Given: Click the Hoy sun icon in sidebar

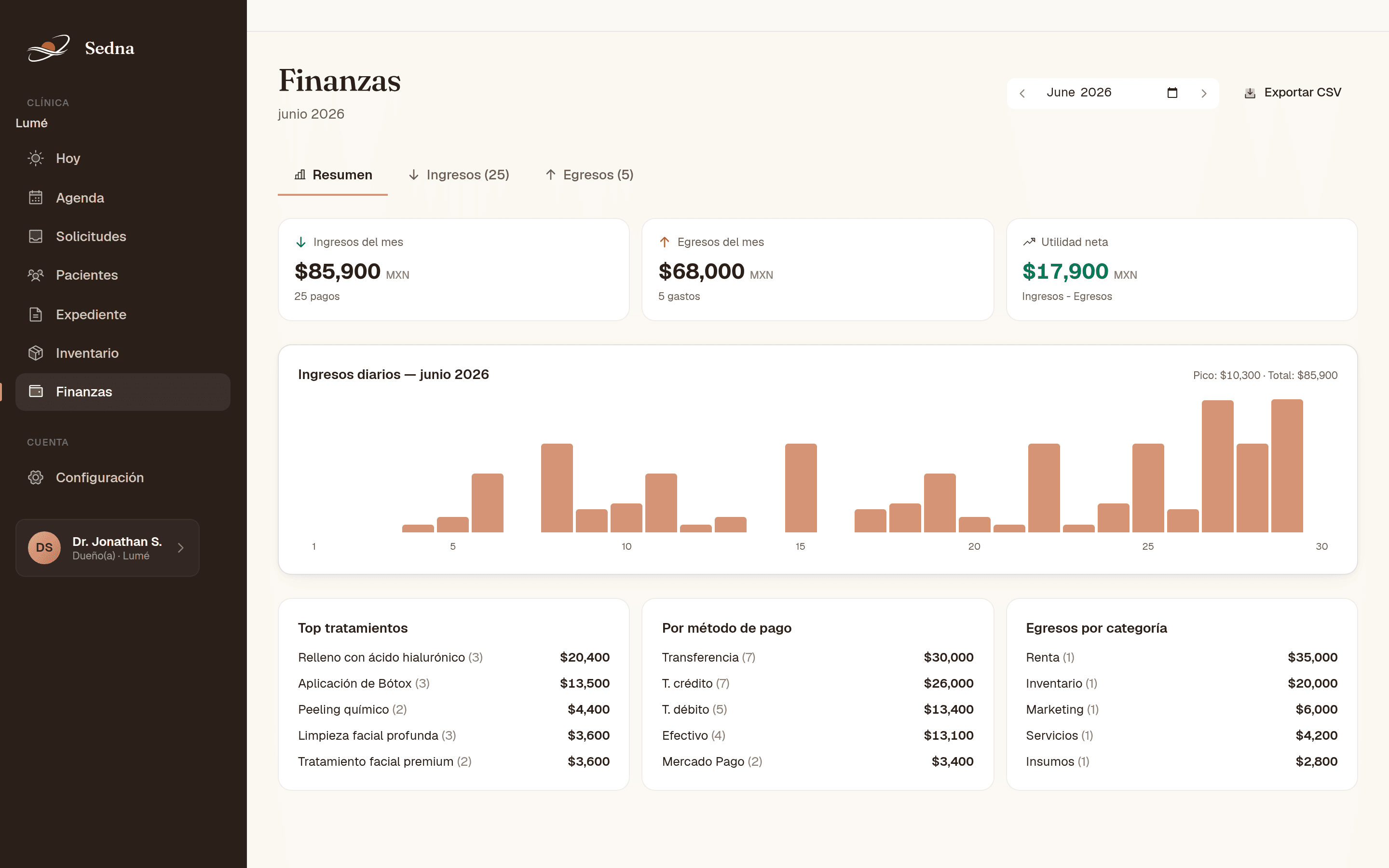Looking at the screenshot, I should point(36,159).
